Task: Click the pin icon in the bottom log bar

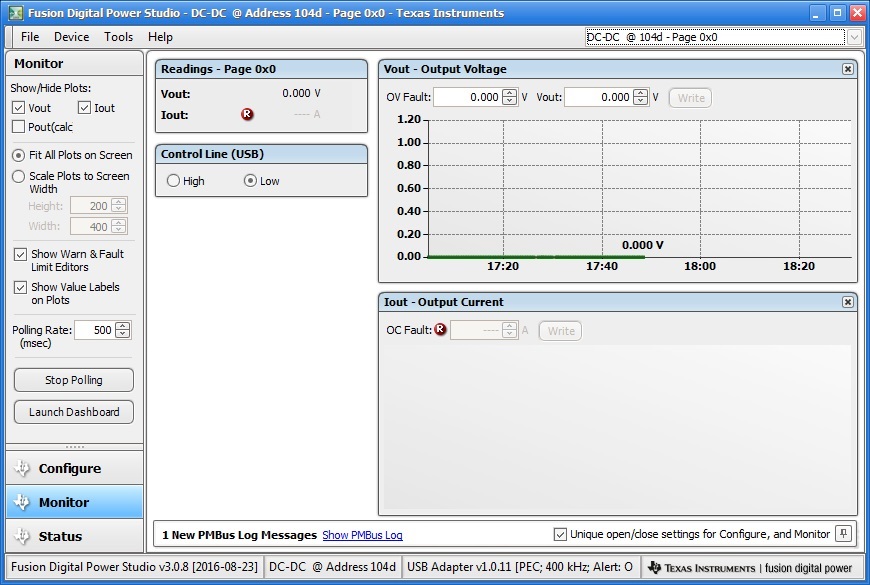Action: tap(843, 534)
